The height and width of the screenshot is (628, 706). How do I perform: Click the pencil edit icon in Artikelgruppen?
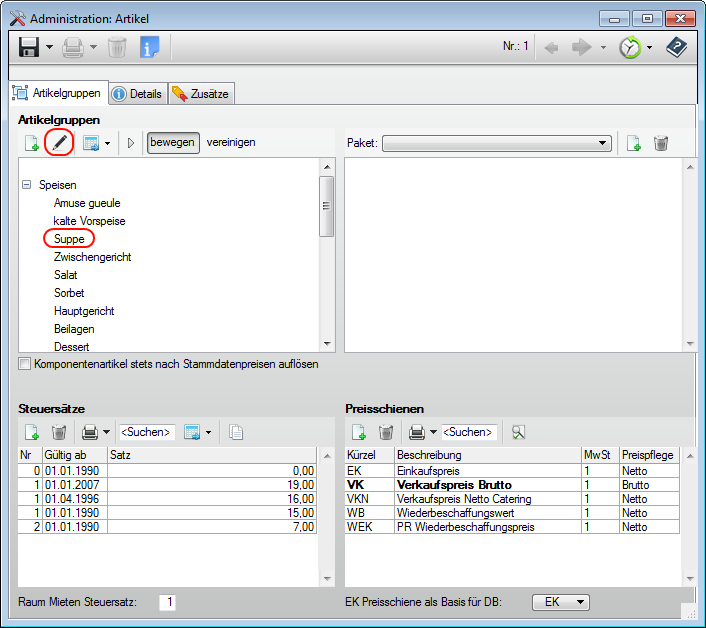(x=59, y=143)
